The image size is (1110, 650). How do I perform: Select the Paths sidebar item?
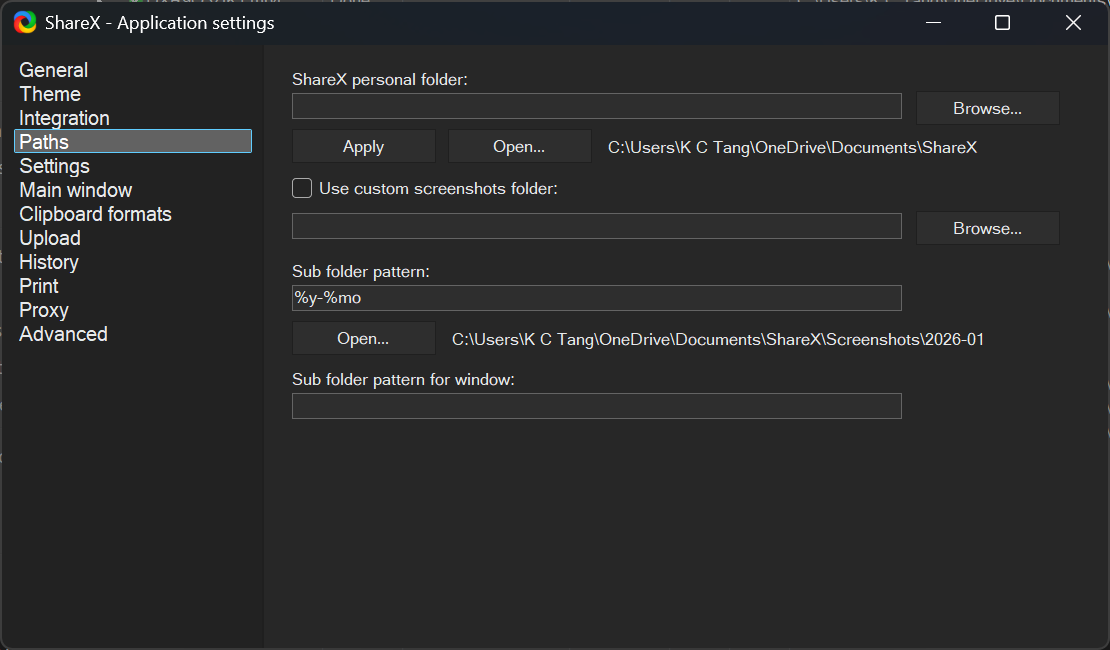44,142
